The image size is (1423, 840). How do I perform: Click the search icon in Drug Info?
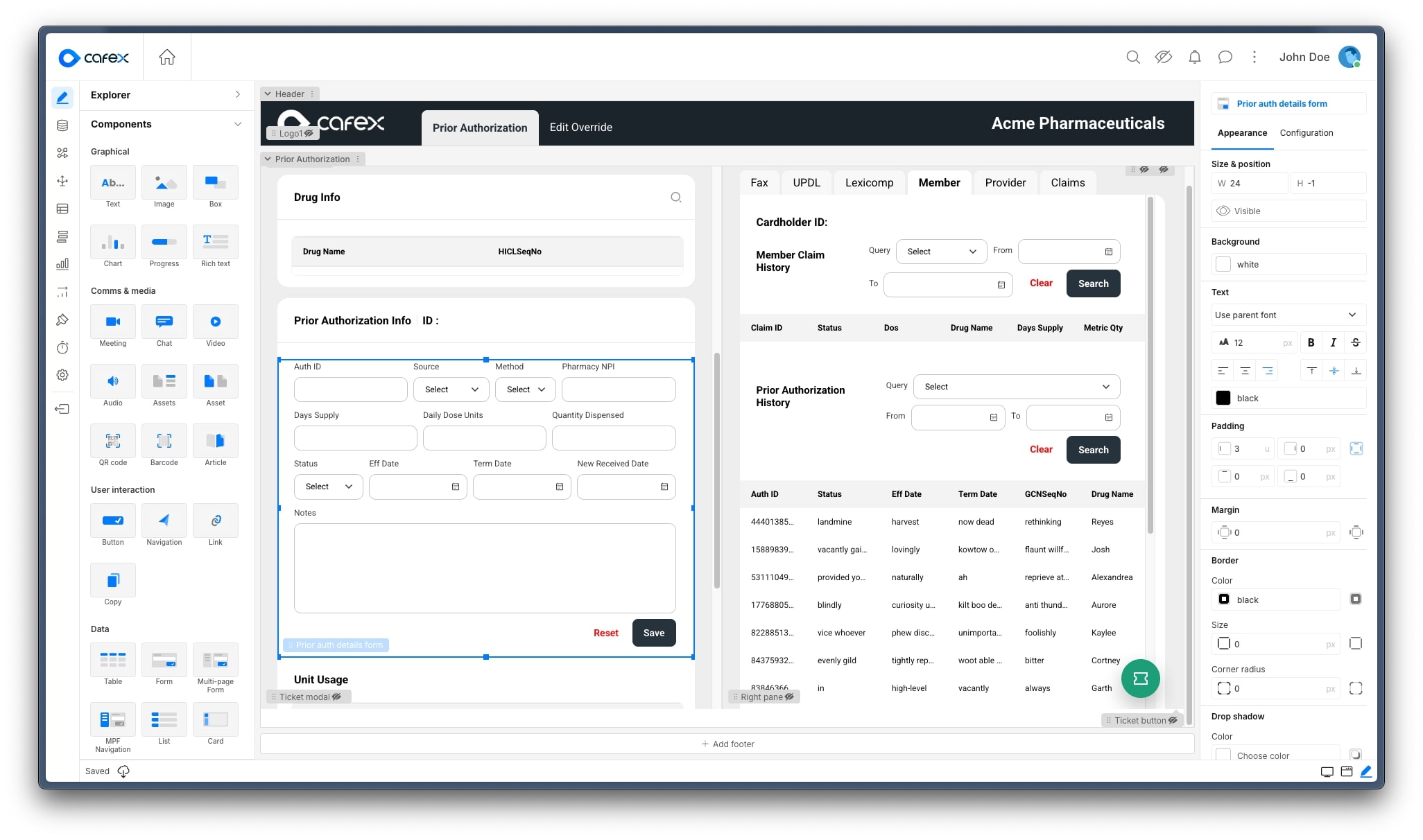675,198
